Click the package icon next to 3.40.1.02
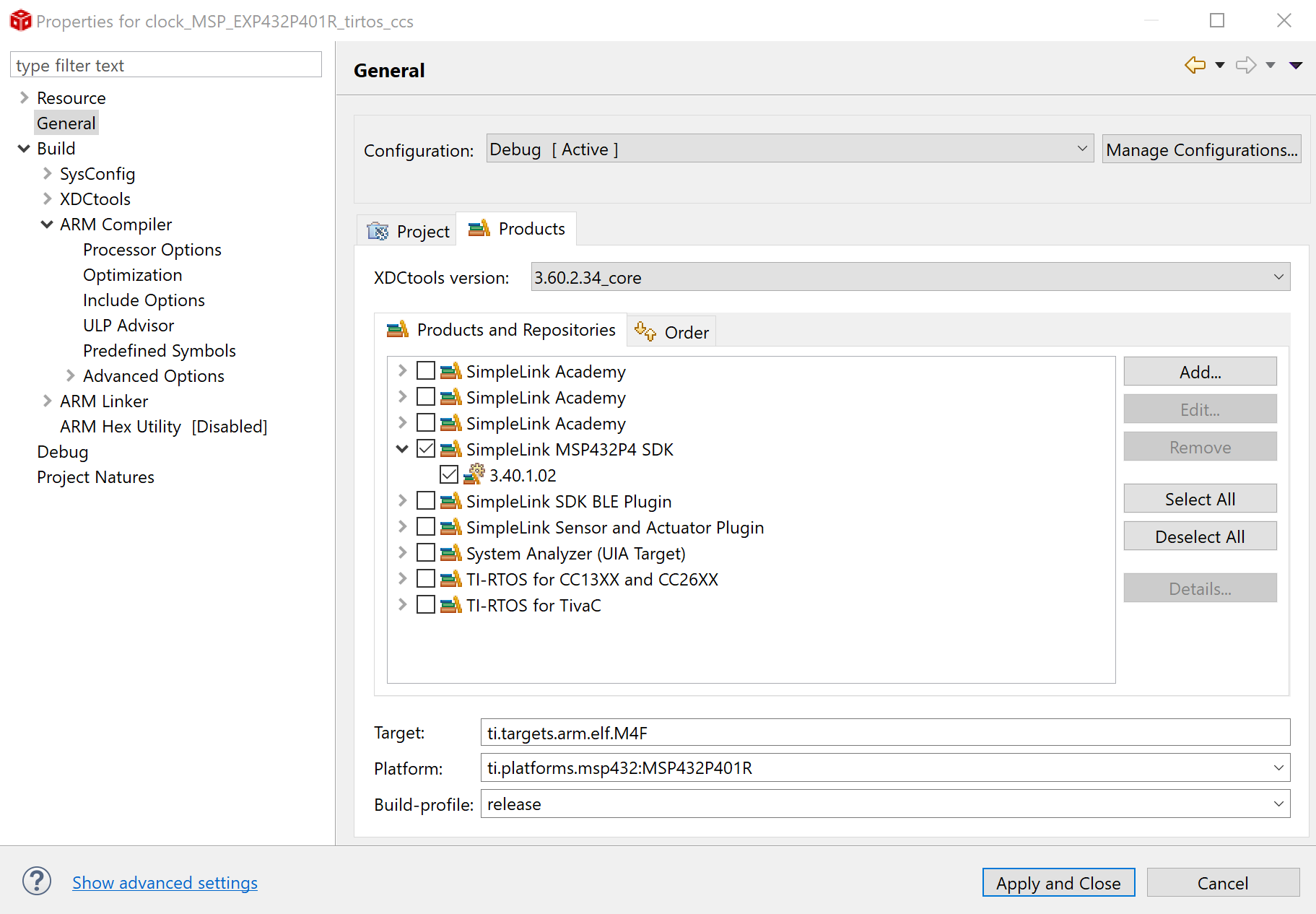Screen dimensions: 1316x914 point(474,474)
